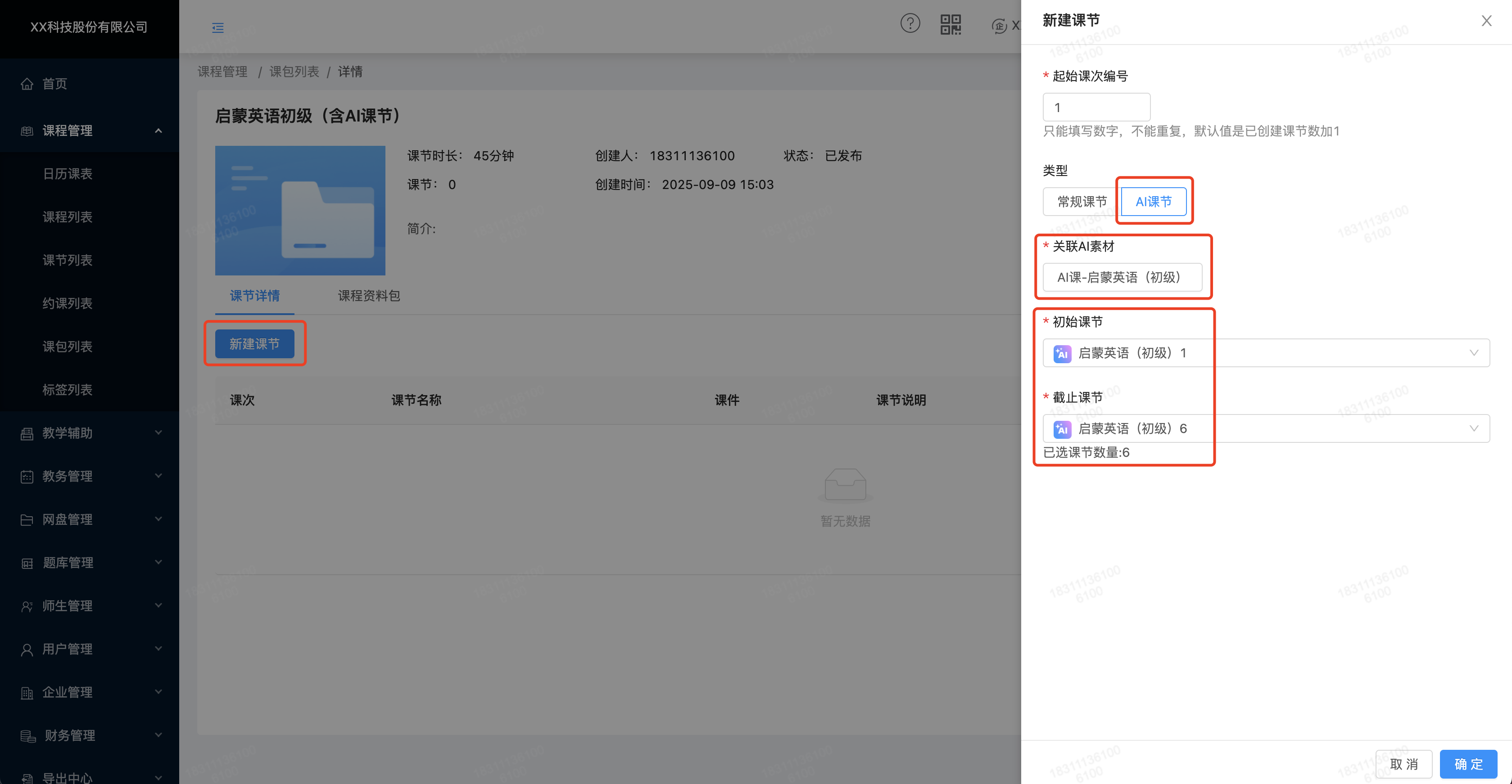Click the 财务管理 icon in sidebar

pos(27,735)
